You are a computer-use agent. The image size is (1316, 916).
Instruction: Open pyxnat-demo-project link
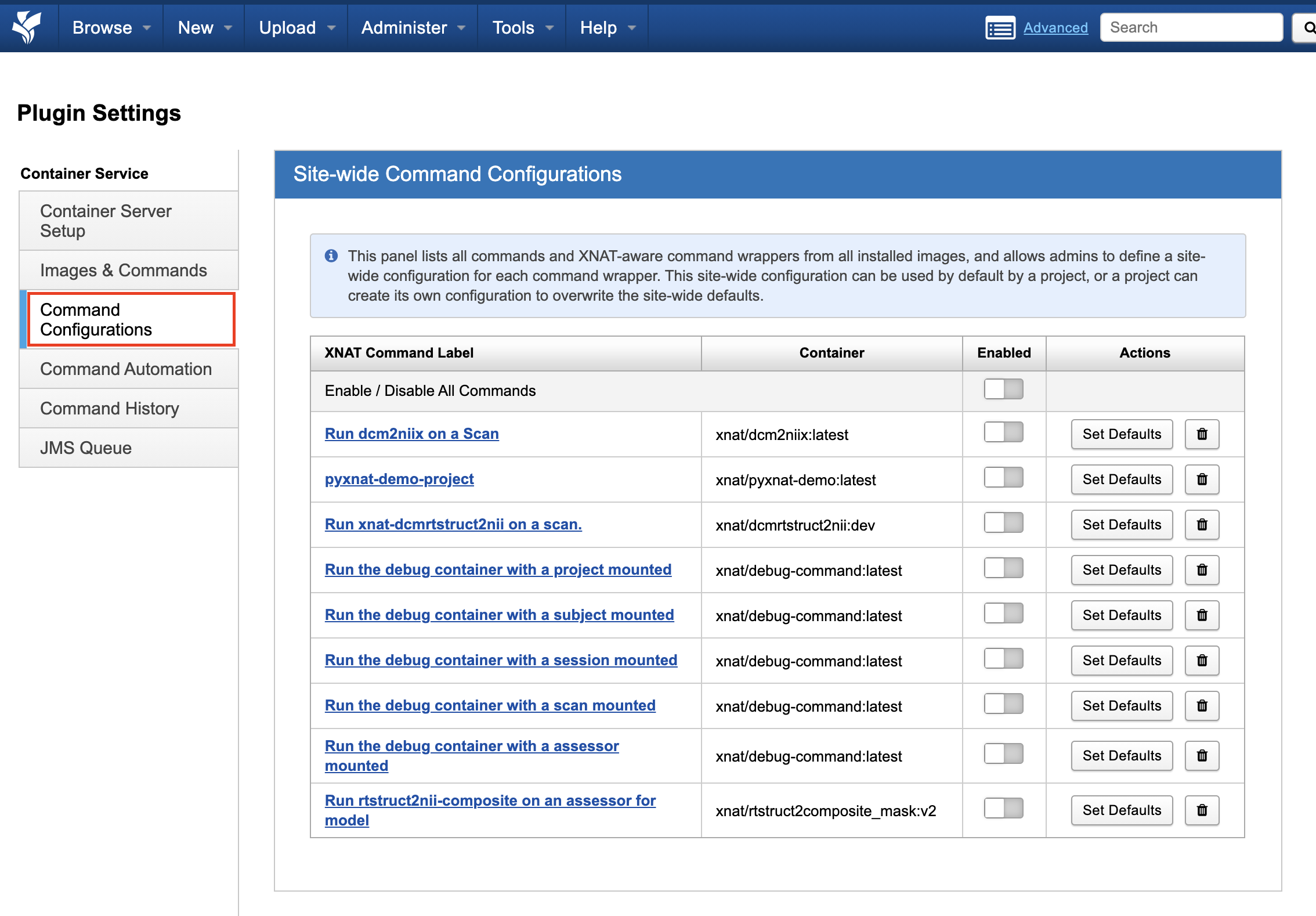coord(399,479)
